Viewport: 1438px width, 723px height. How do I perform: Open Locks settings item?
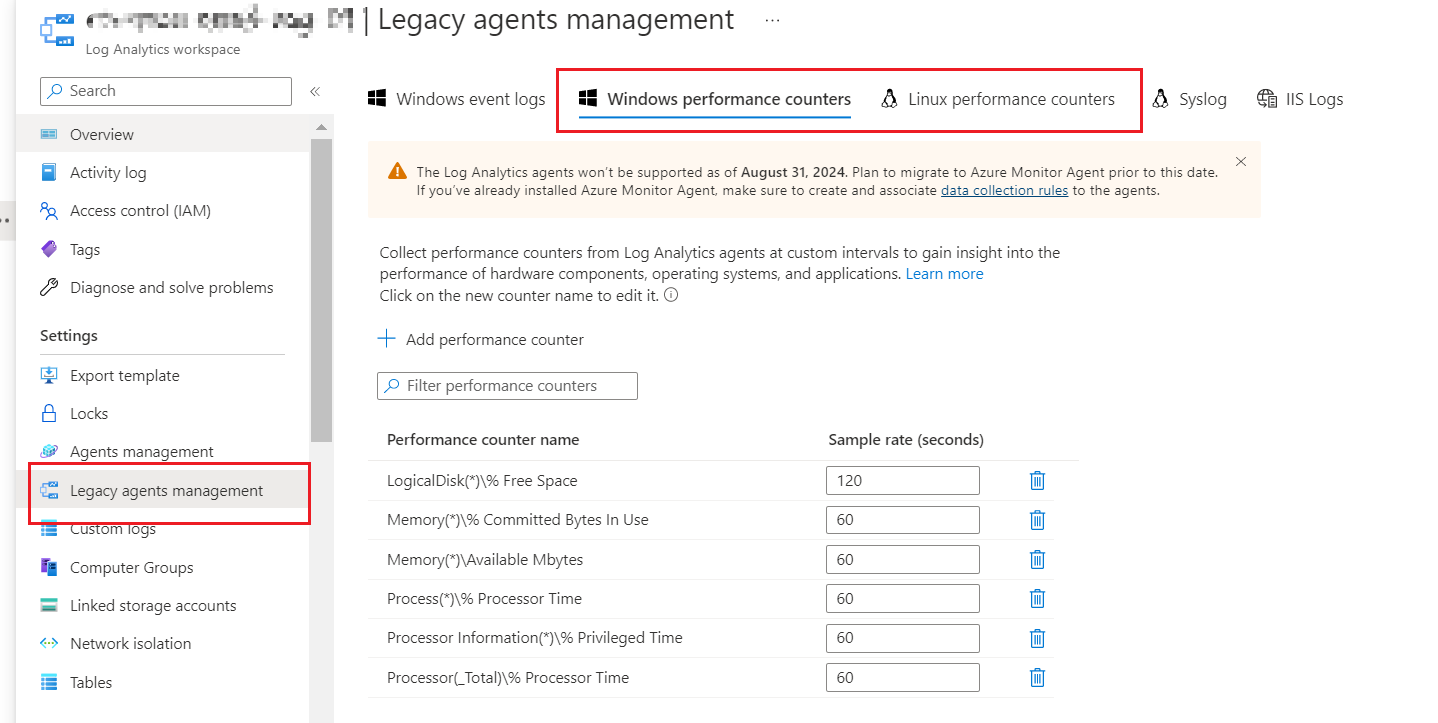(163, 413)
